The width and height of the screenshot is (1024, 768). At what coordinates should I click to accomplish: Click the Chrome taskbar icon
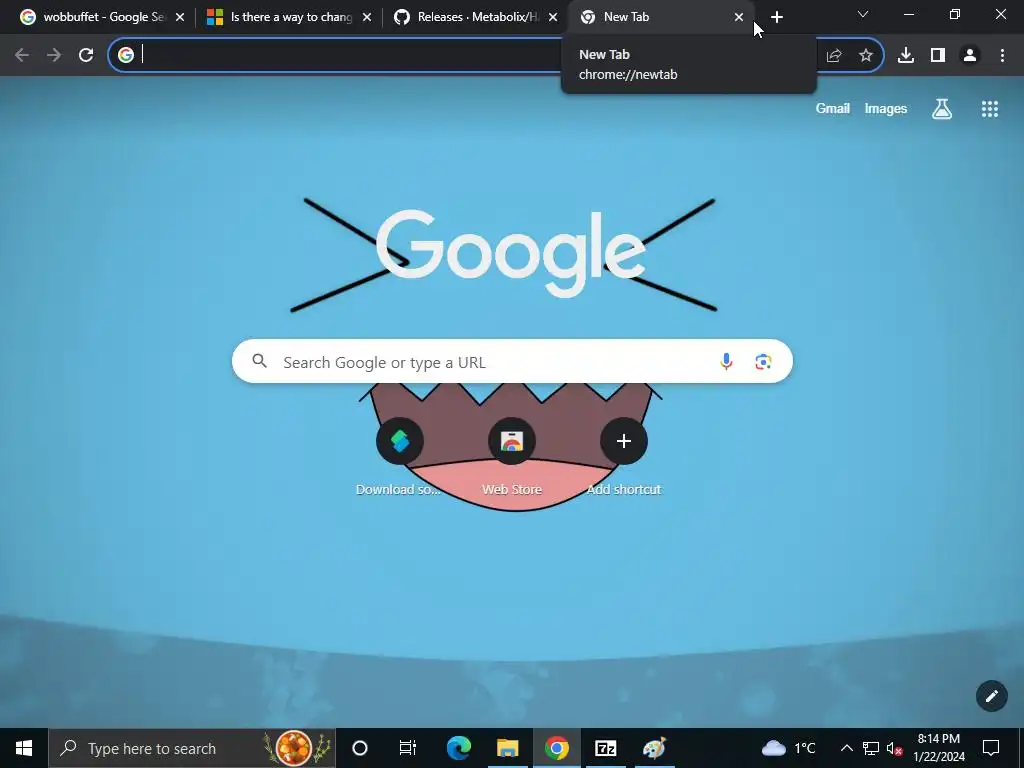[x=556, y=748]
